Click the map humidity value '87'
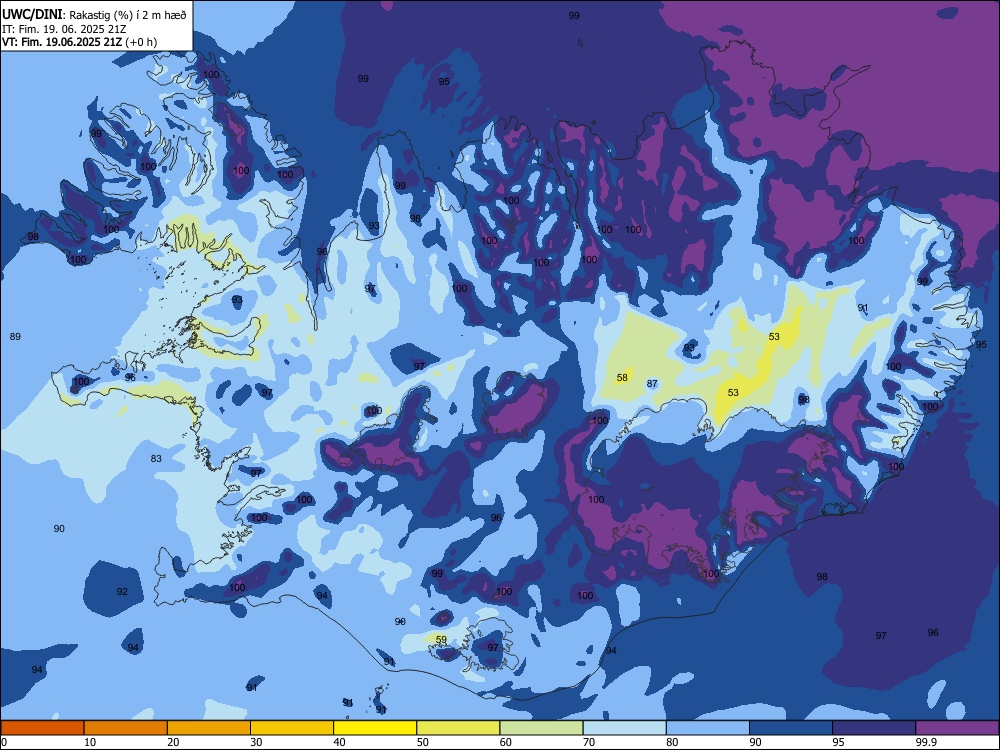 tap(652, 383)
